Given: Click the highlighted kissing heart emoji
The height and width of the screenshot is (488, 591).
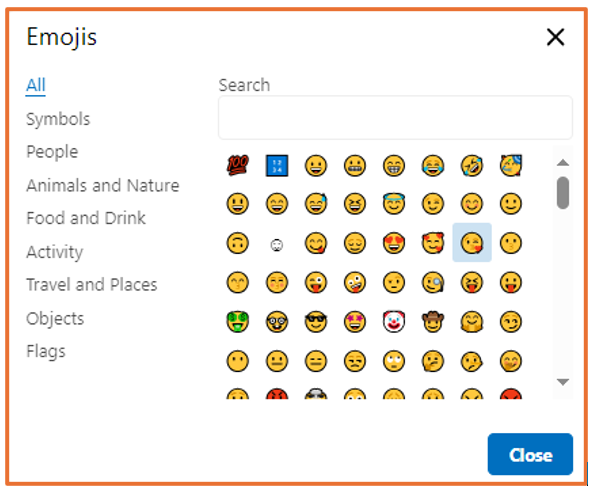Looking at the screenshot, I should point(472,243).
